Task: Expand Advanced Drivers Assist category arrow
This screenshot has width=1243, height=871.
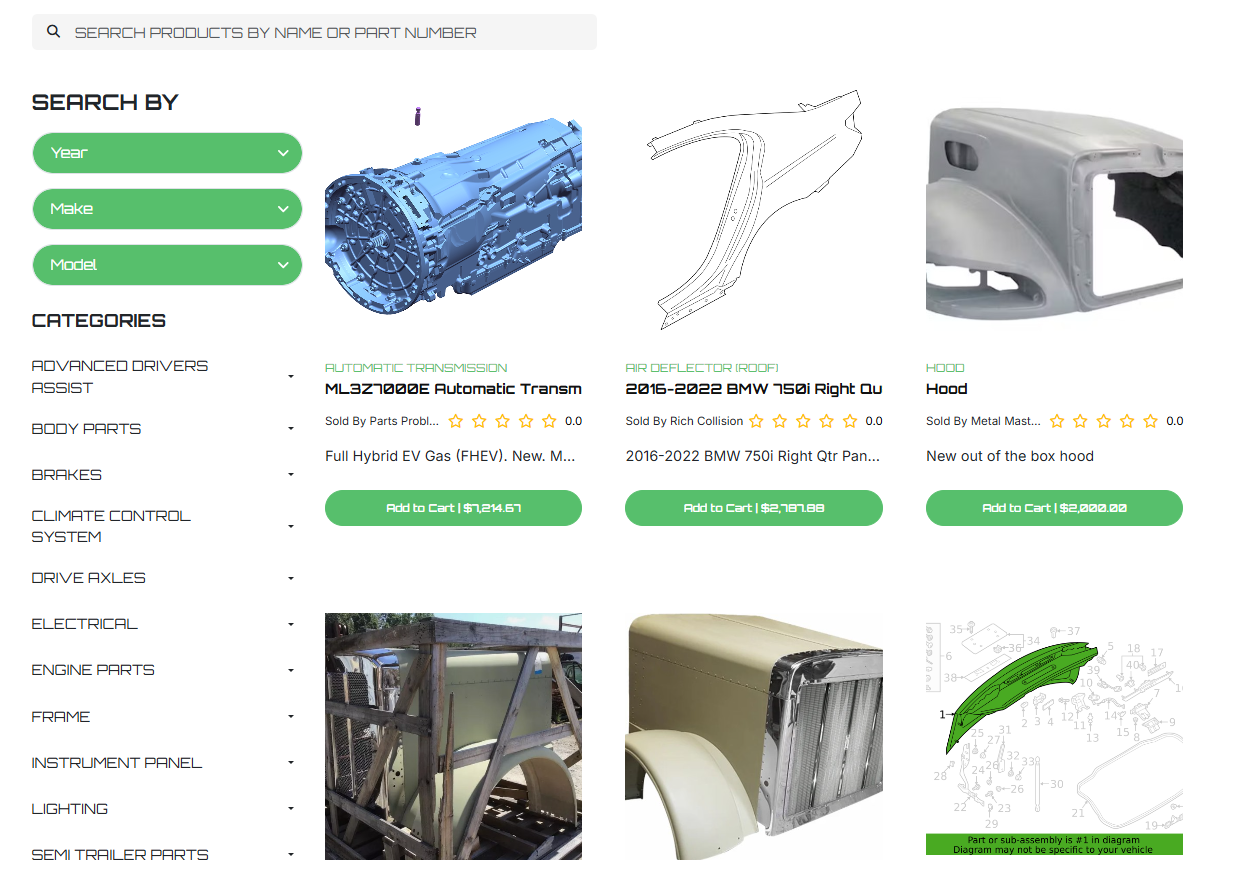Action: click(291, 377)
